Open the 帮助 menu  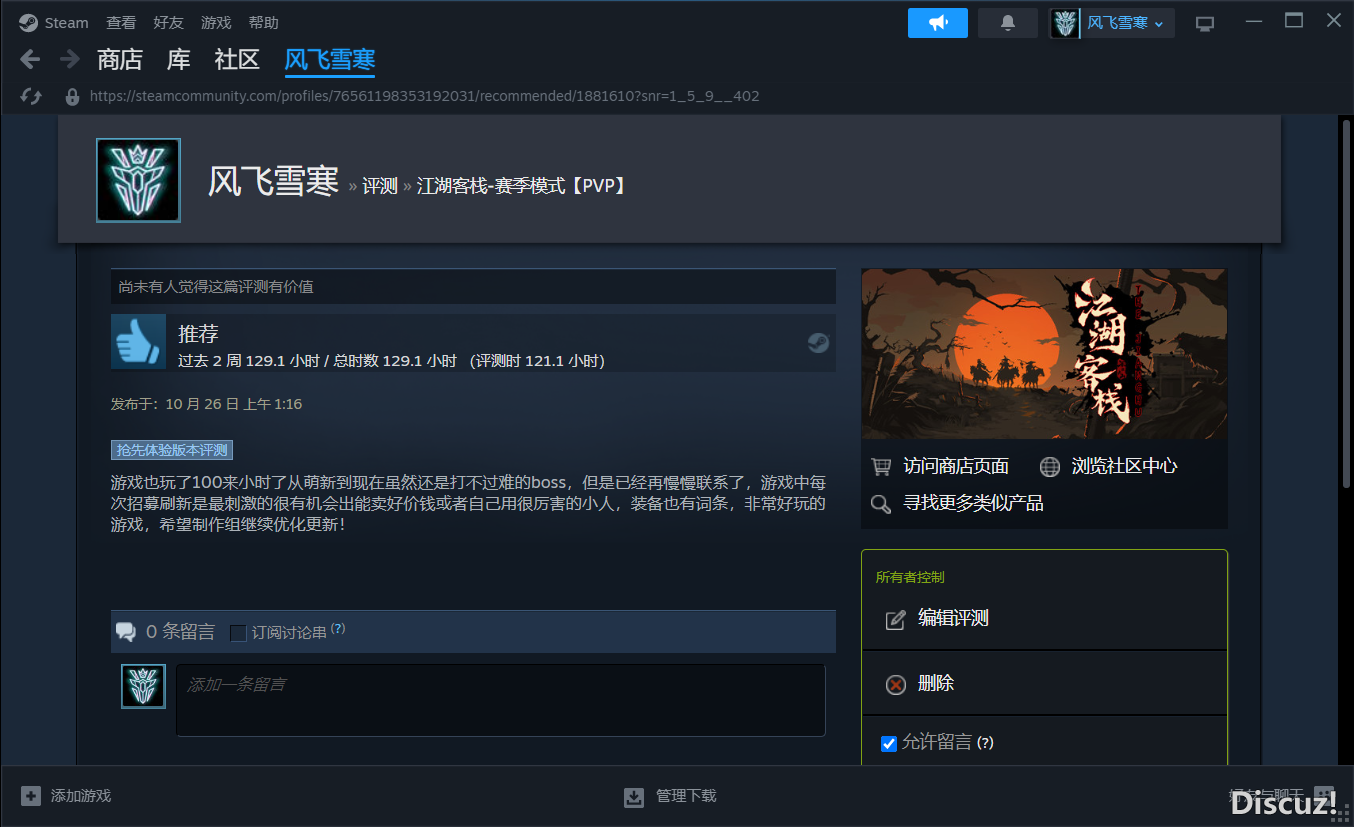coord(263,22)
